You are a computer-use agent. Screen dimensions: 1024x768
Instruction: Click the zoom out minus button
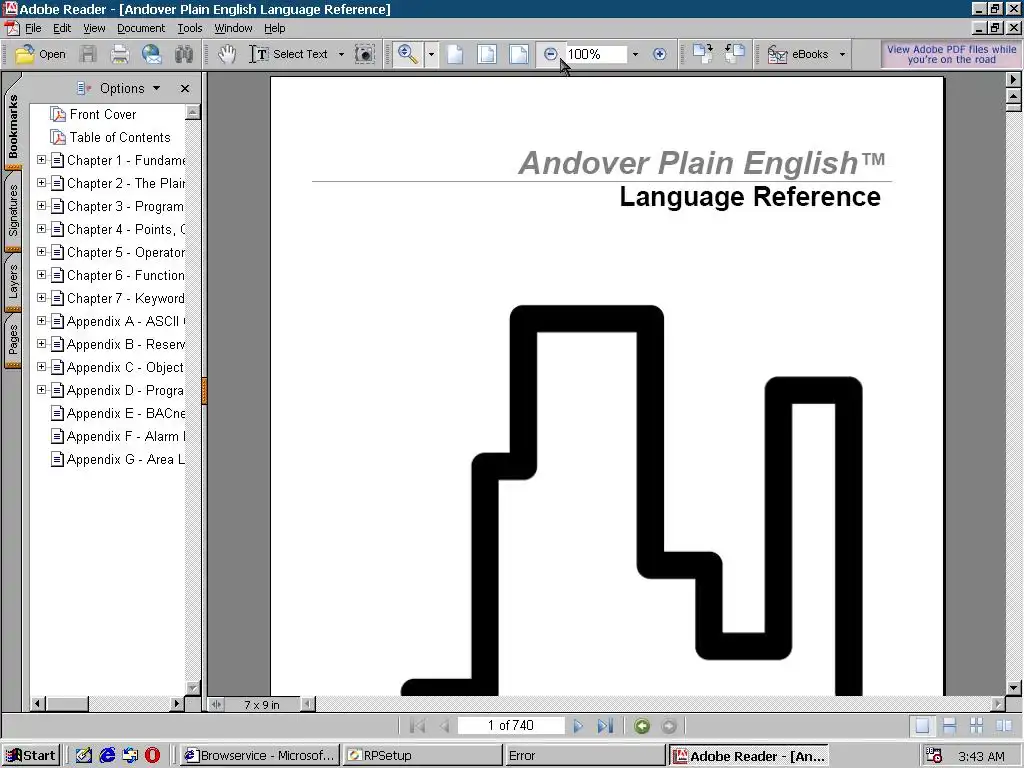point(551,54)
